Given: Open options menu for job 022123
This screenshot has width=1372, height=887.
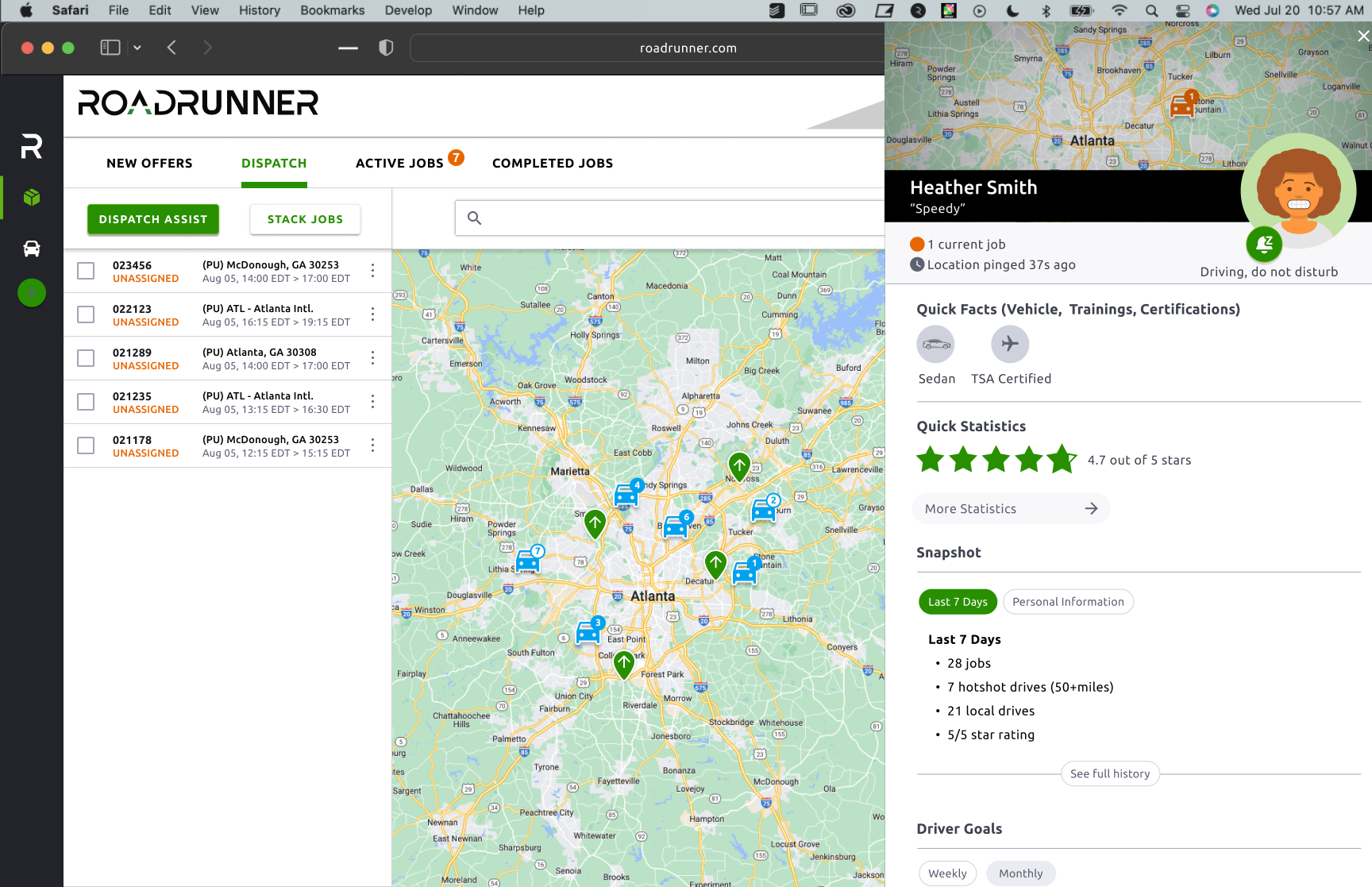Looking at the screenshot, I should pyautogui.click(x=372, y=314).
